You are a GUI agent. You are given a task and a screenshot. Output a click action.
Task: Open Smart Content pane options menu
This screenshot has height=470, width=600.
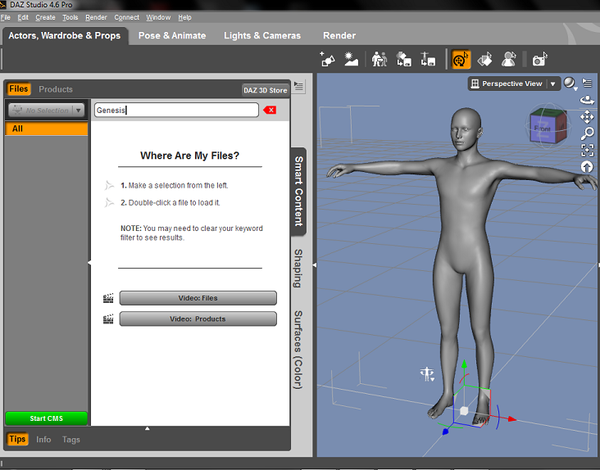tap(298, 86)
